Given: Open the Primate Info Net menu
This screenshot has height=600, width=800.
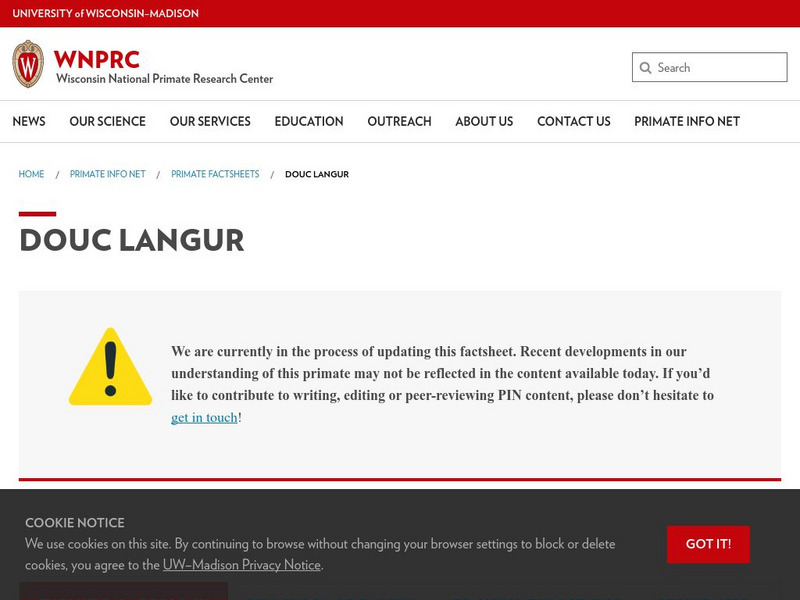Looking at the screenshot, I should [687, 121].
